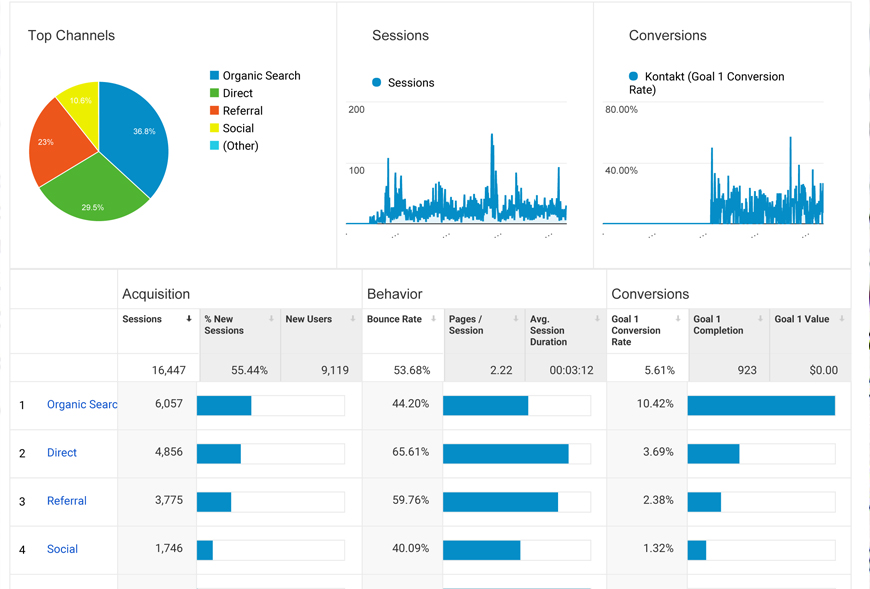The height and width of the screenshot is (589, 870).
Task: Click the Goal 1 Value sort arrow
Action: [x=842, y=319]
